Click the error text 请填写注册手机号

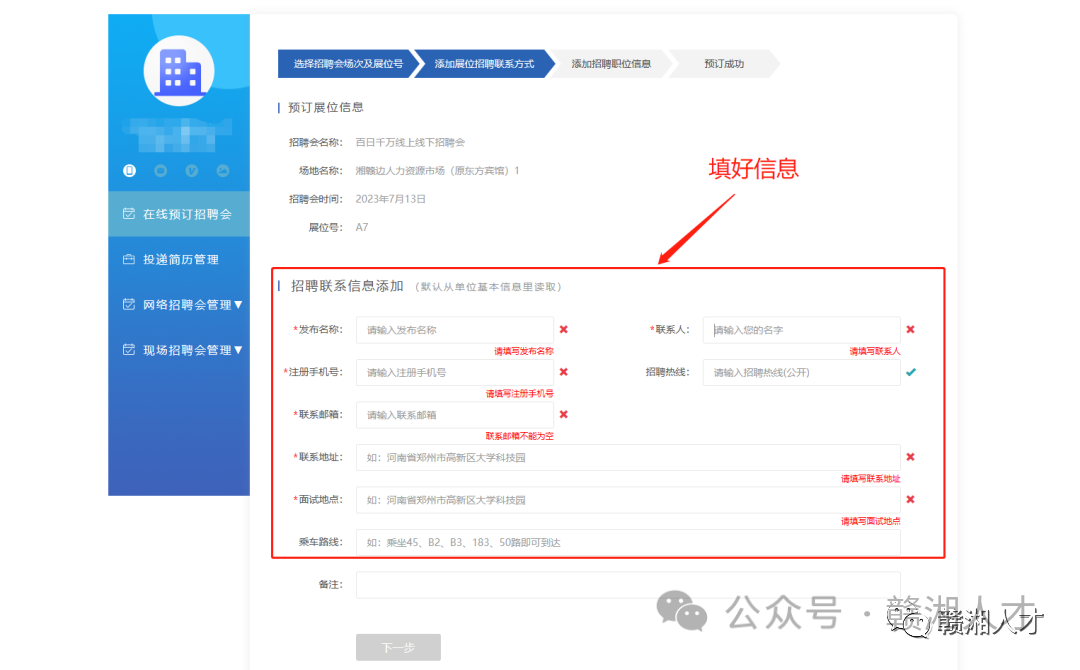pos(519,394)
